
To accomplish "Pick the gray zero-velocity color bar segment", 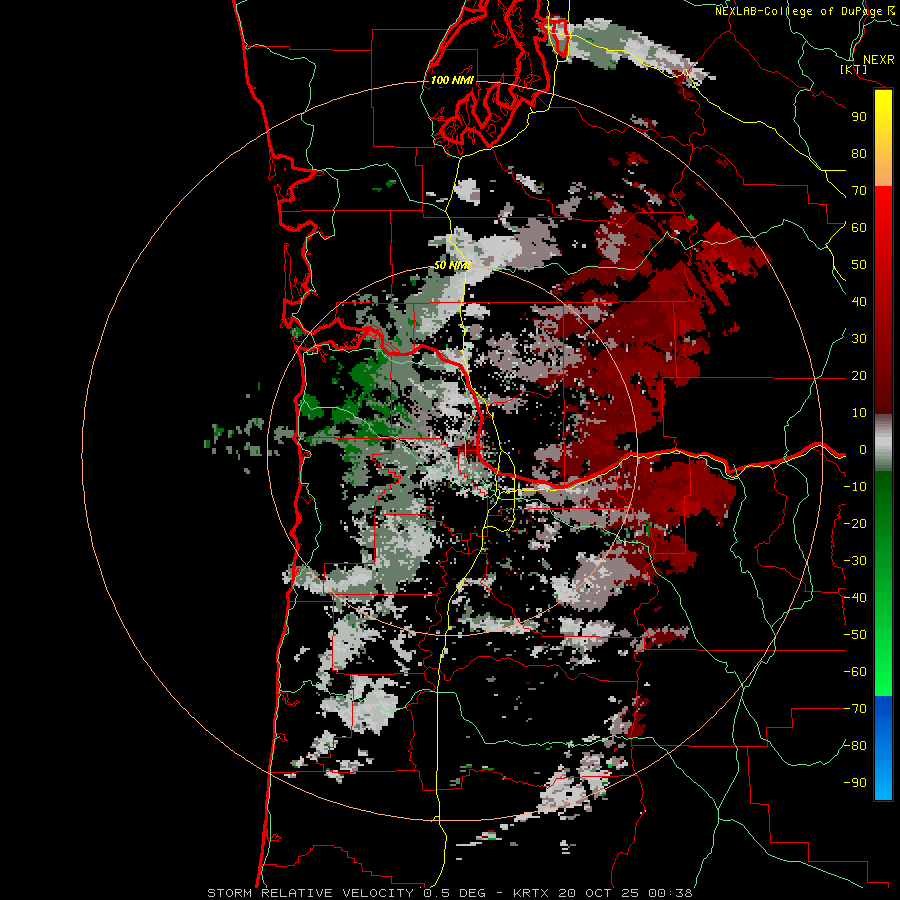I will click(883, 443).
